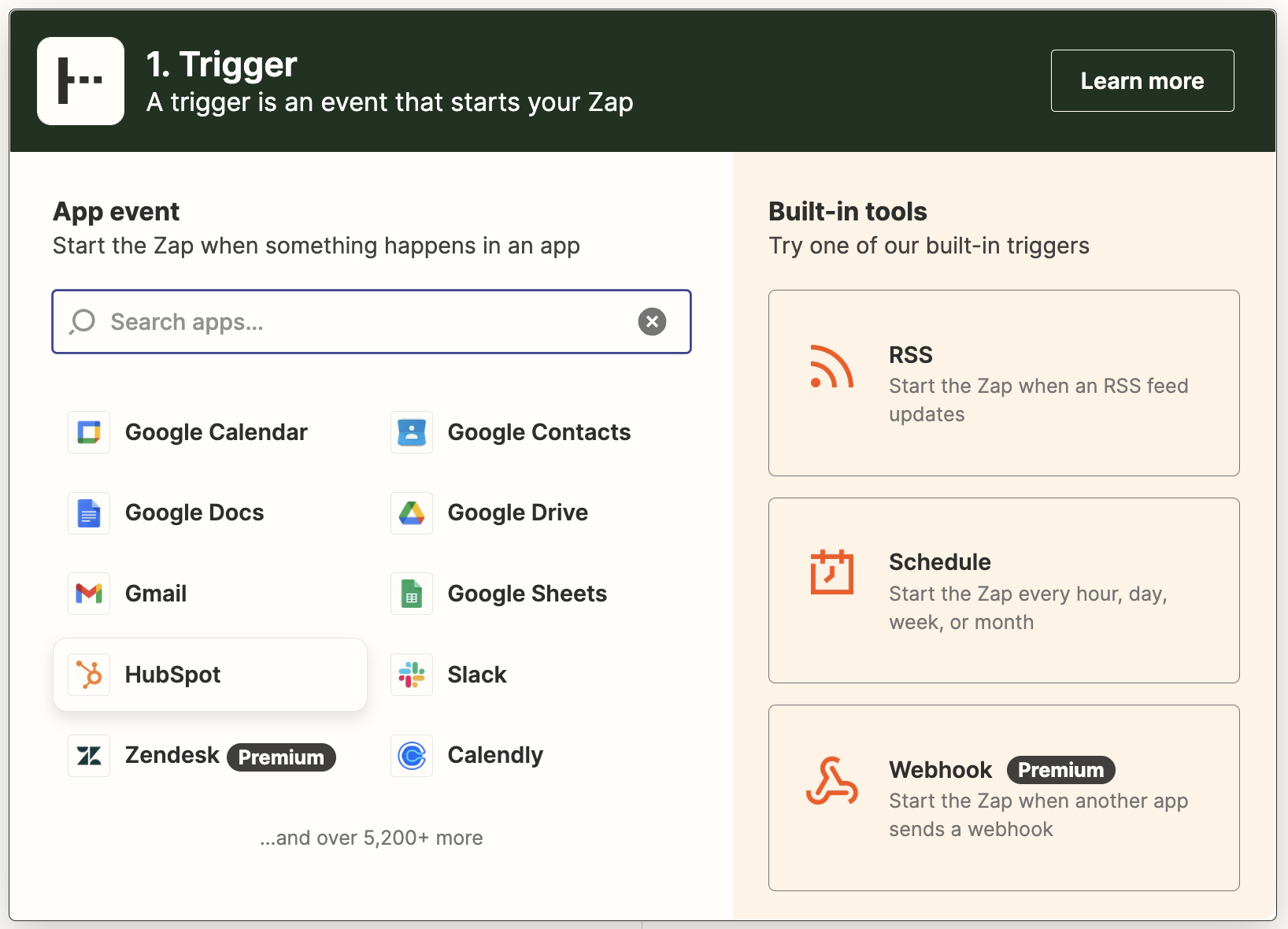Choose the Google Calendar app label
Image resolution: width=1288 pixels, height=929 pixels.
(x=217, y=432)
